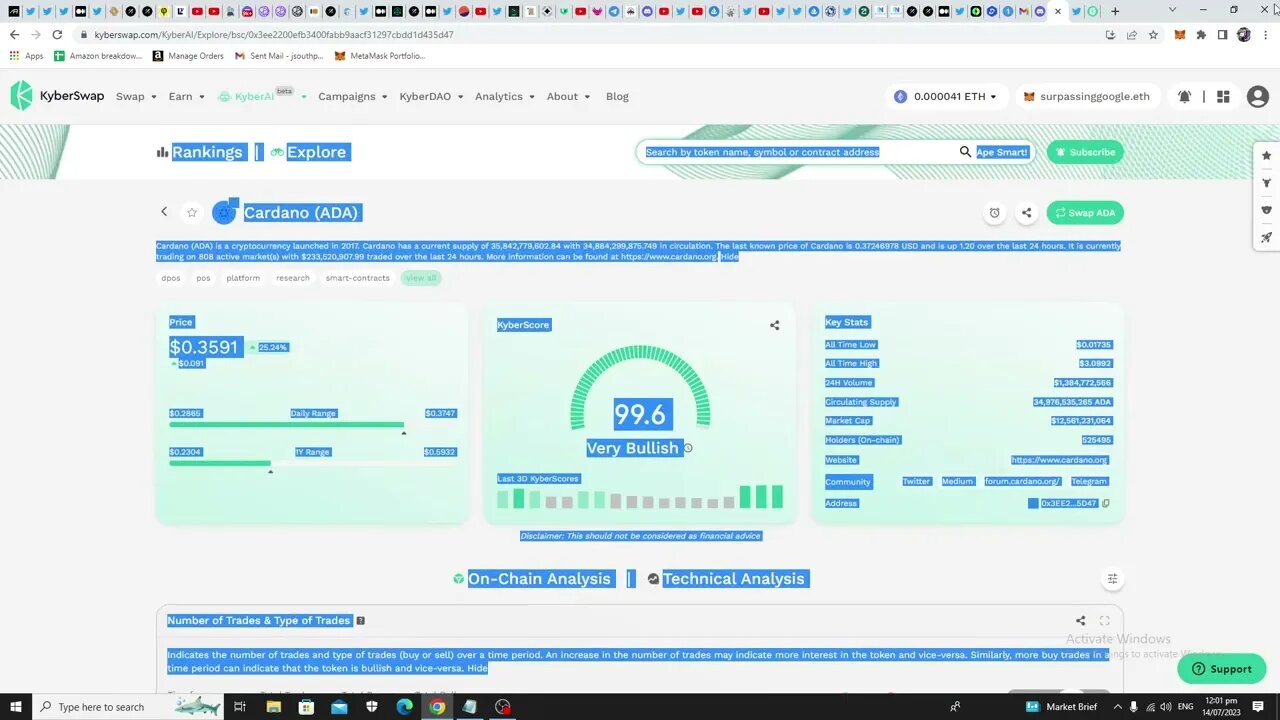Share Cardano token page
Image resolution: width=1280 pixels, height=720 pixels.
tap(1026, 212)
